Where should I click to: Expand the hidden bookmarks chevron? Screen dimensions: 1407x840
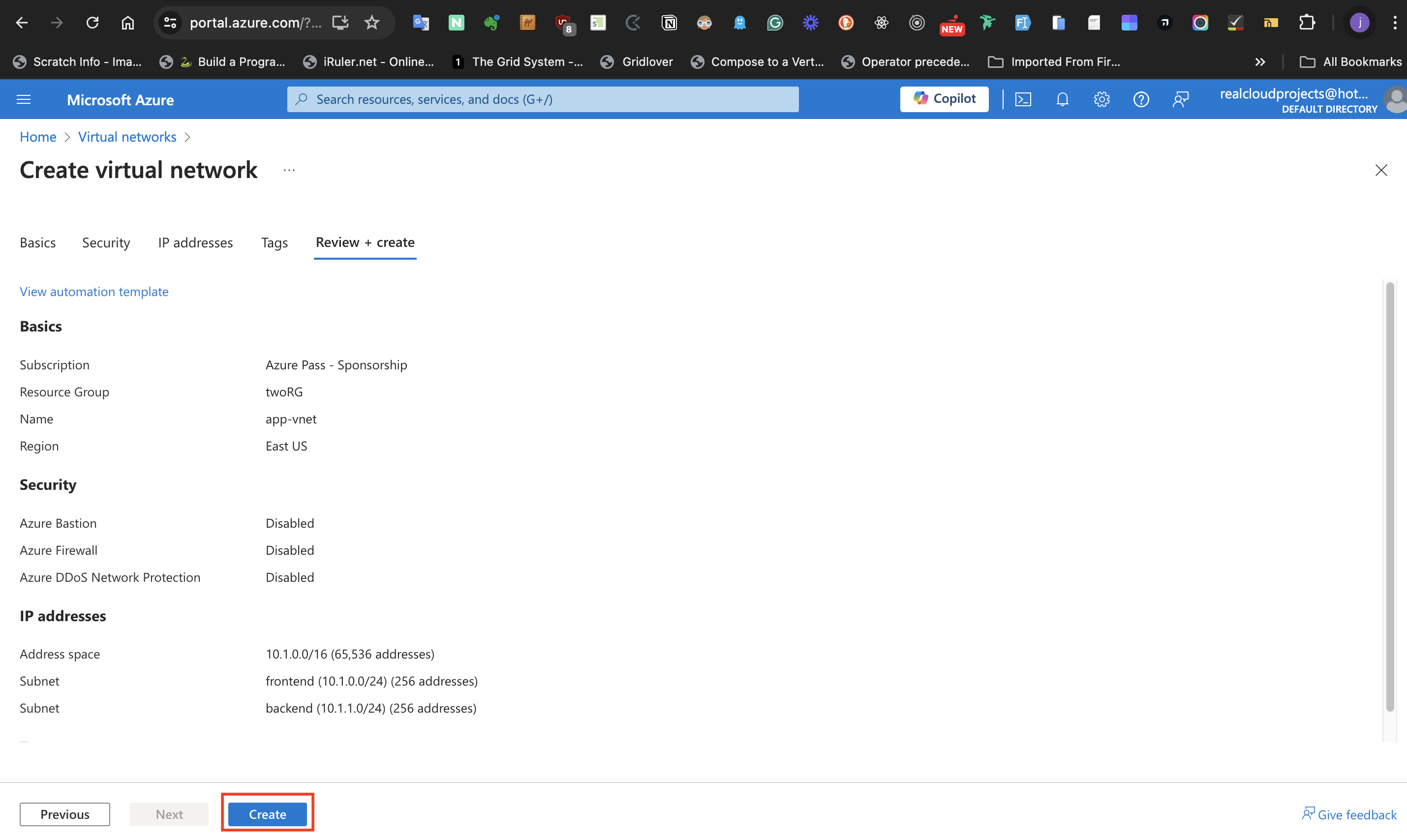point(1260,61)
